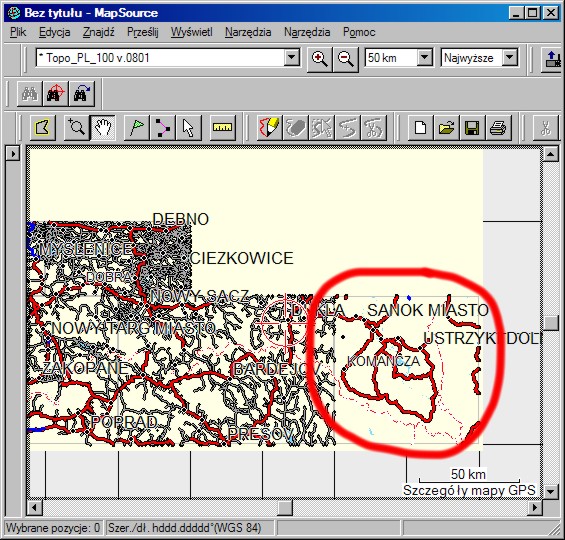Click the MYSLENICE label on map

86,249
